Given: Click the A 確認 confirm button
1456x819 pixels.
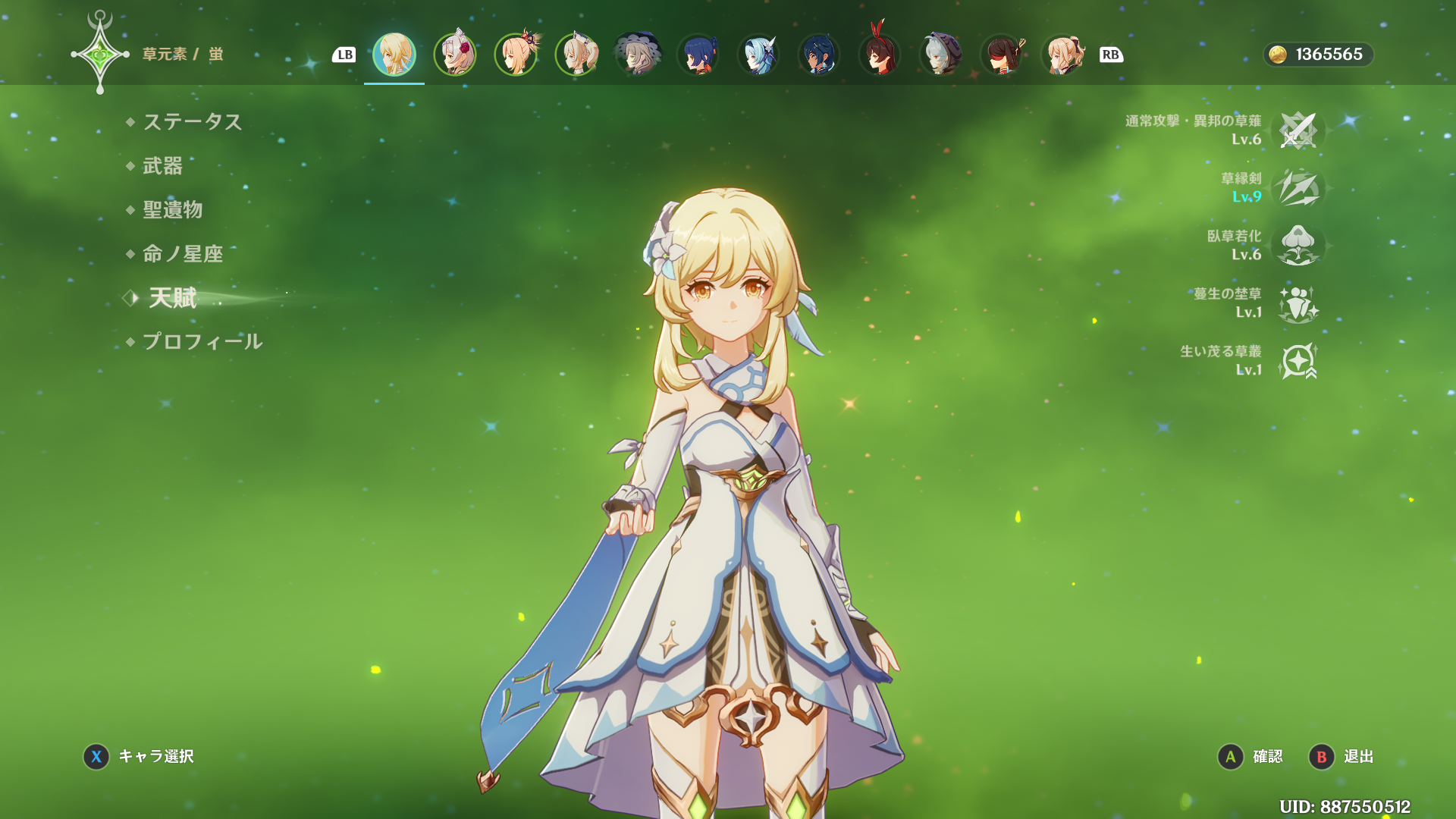Looking at the screenshot, I should point(1250,757).
